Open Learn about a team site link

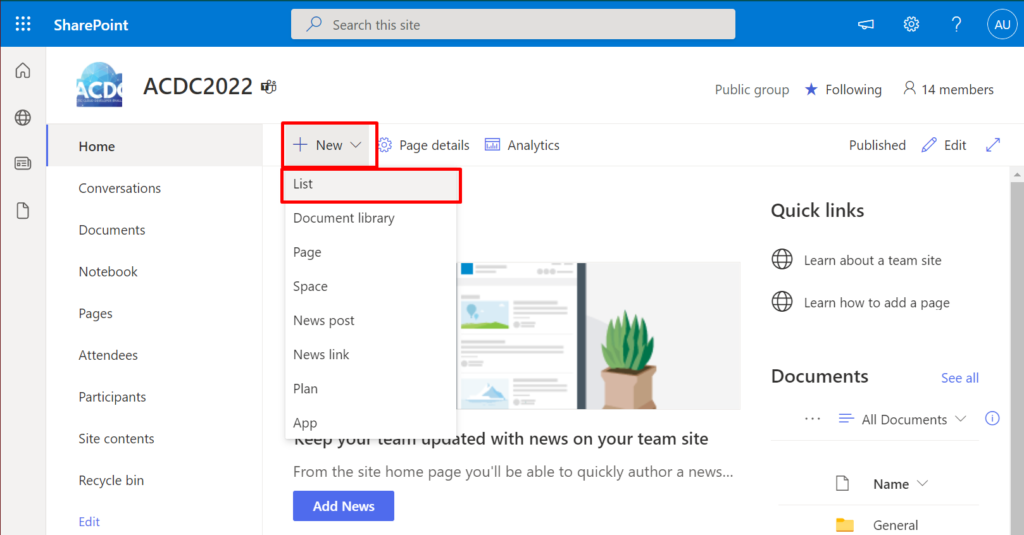point(872,260)
